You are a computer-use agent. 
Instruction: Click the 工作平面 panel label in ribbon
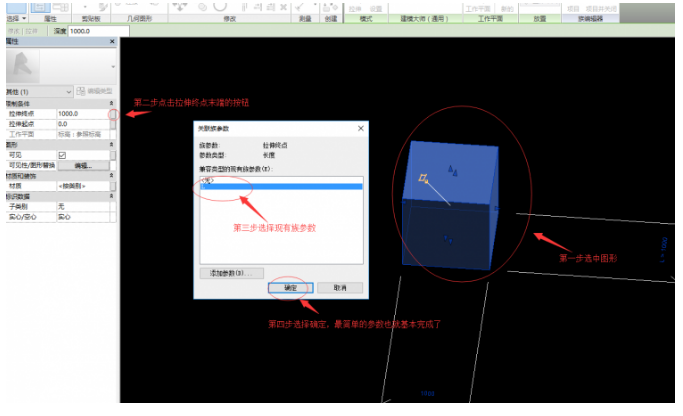click(490, 19)
